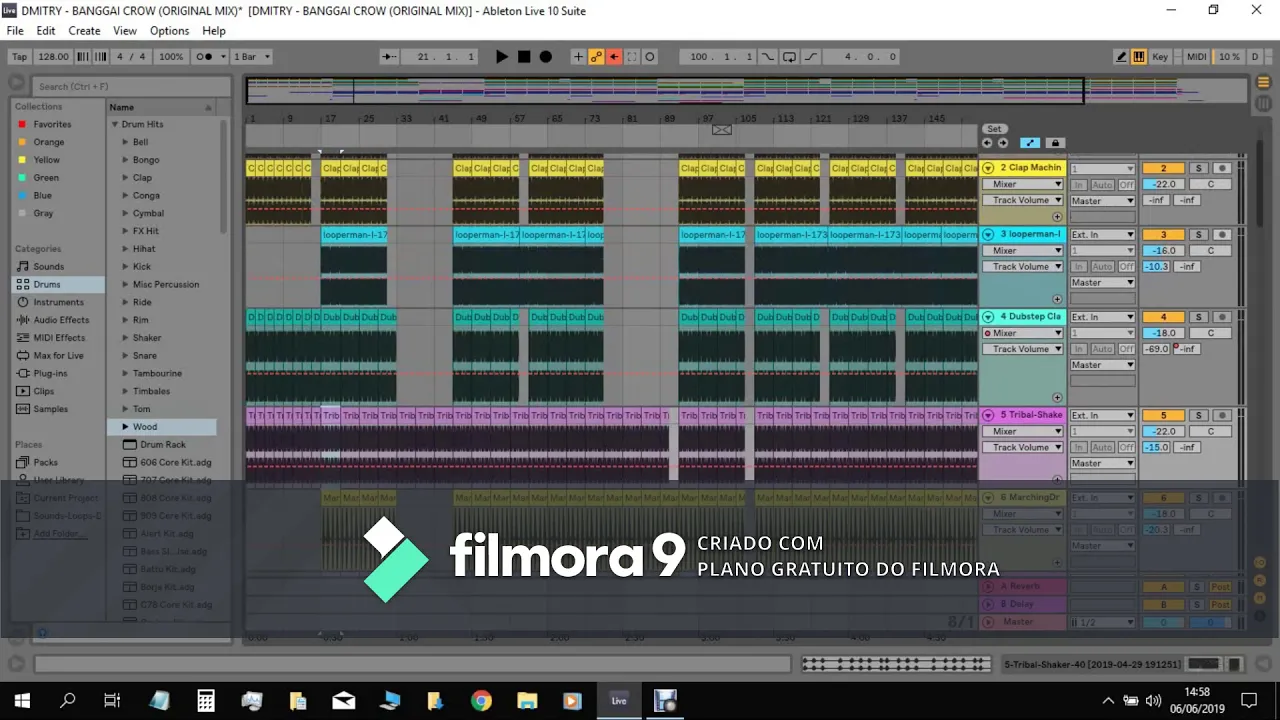Image resolution: width=1280 pixels, height=720 pixels.
Task: Toggle Punch-Out switch
Action: (810, 57)
